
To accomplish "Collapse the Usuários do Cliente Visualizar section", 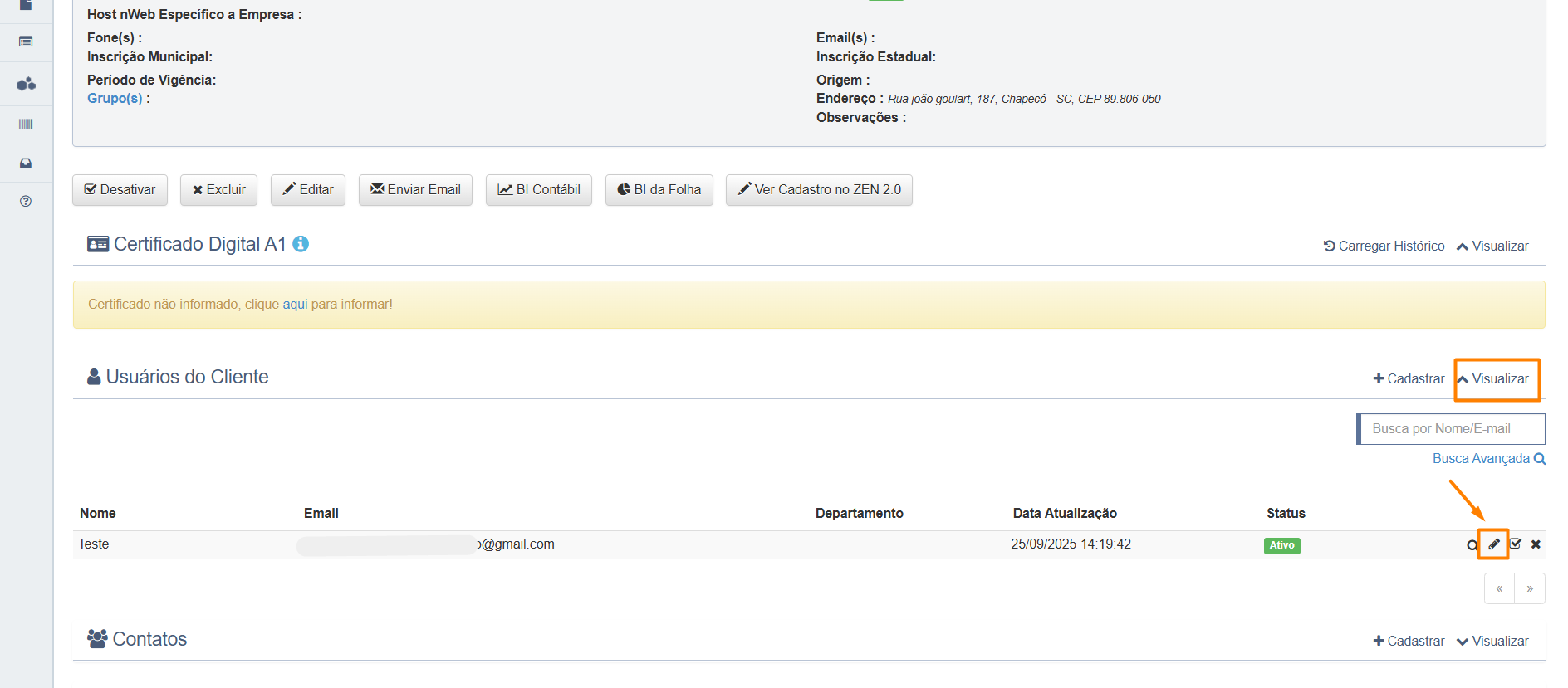I will [1492, 379].
